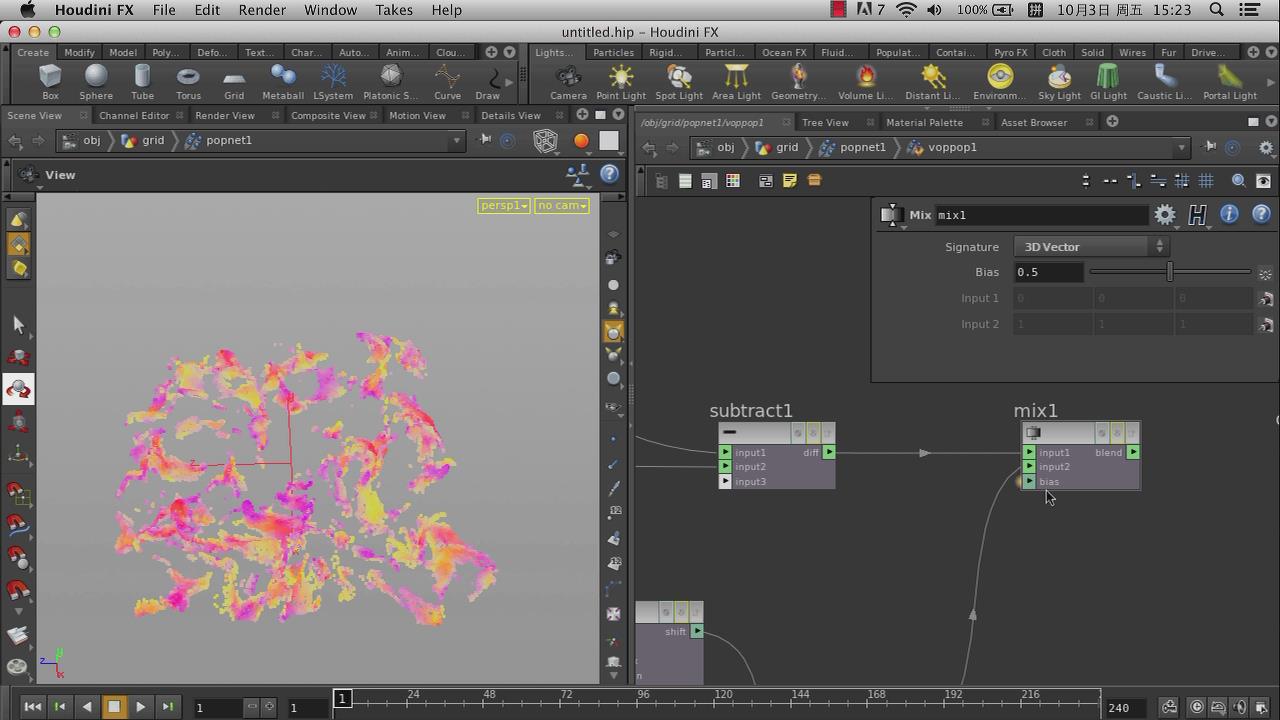Expand the no cam camera menu
Viewport: 1280px width, 720px height.
point(561,206)
